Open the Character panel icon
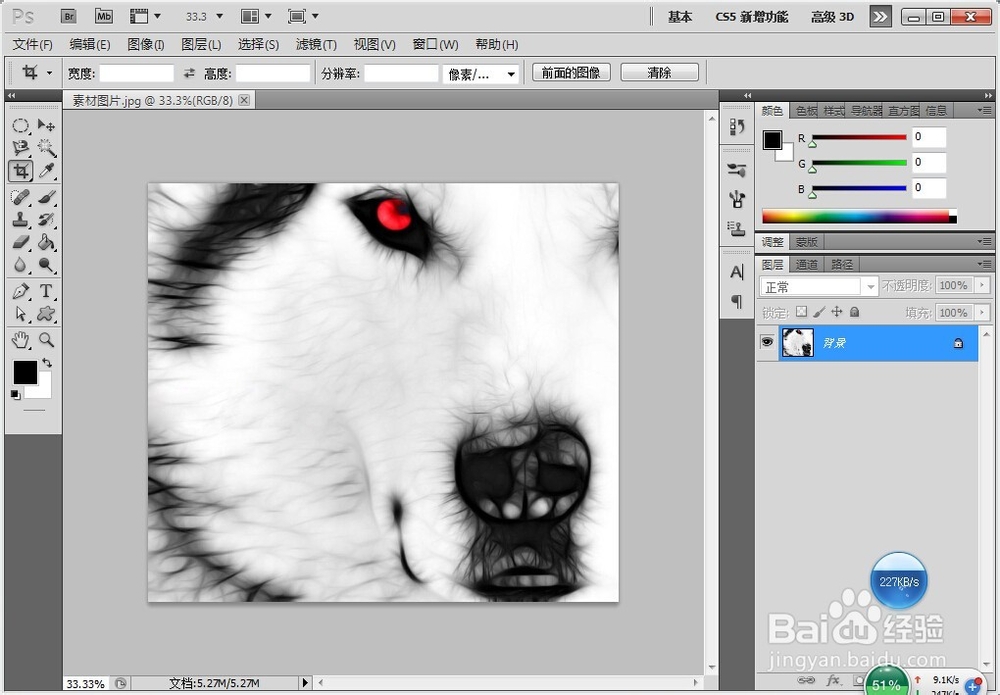This screenshot has height=695, width=1000. pyautogui.click(x=737, y=272)
